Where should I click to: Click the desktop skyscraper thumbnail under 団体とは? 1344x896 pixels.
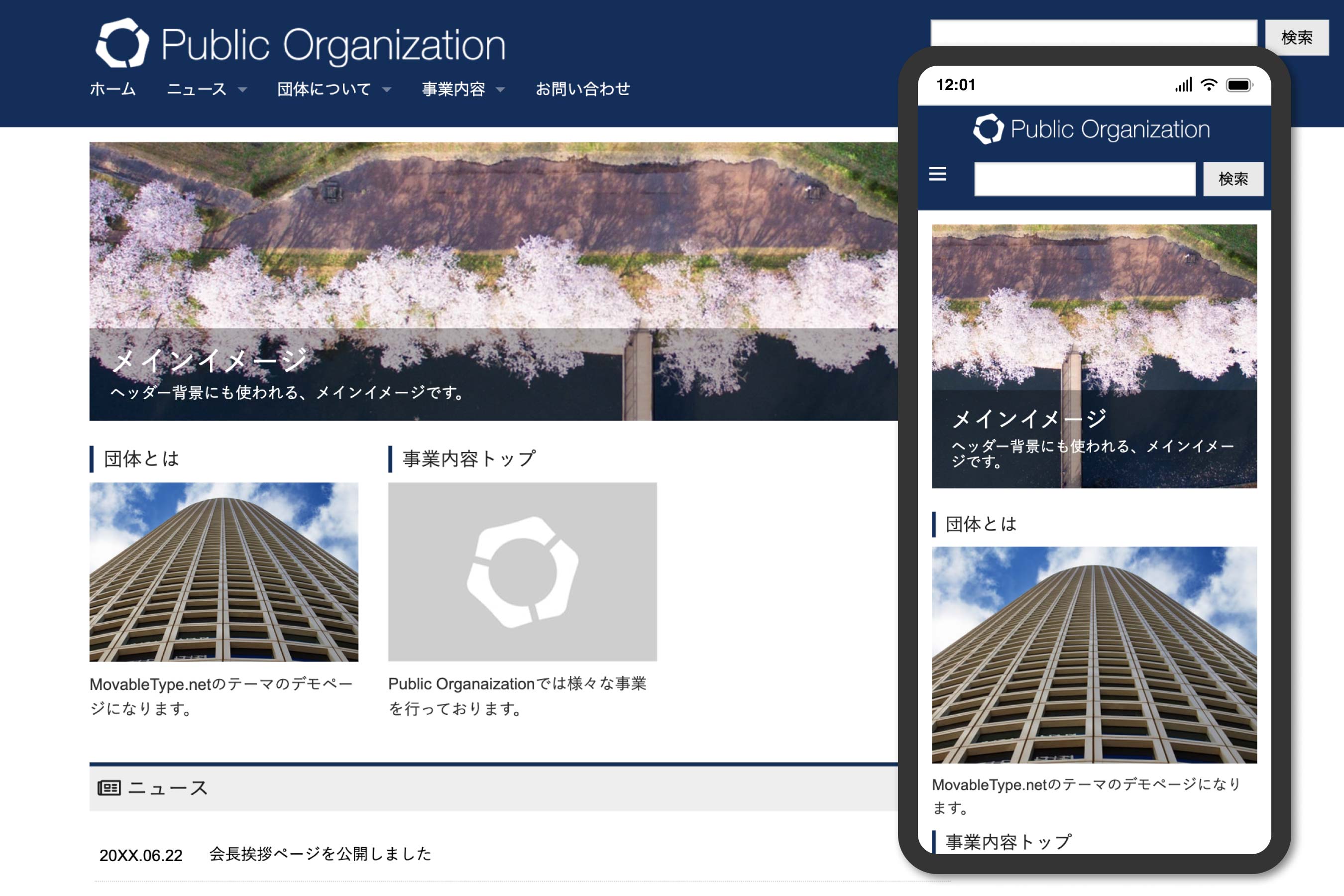point(224,572)
